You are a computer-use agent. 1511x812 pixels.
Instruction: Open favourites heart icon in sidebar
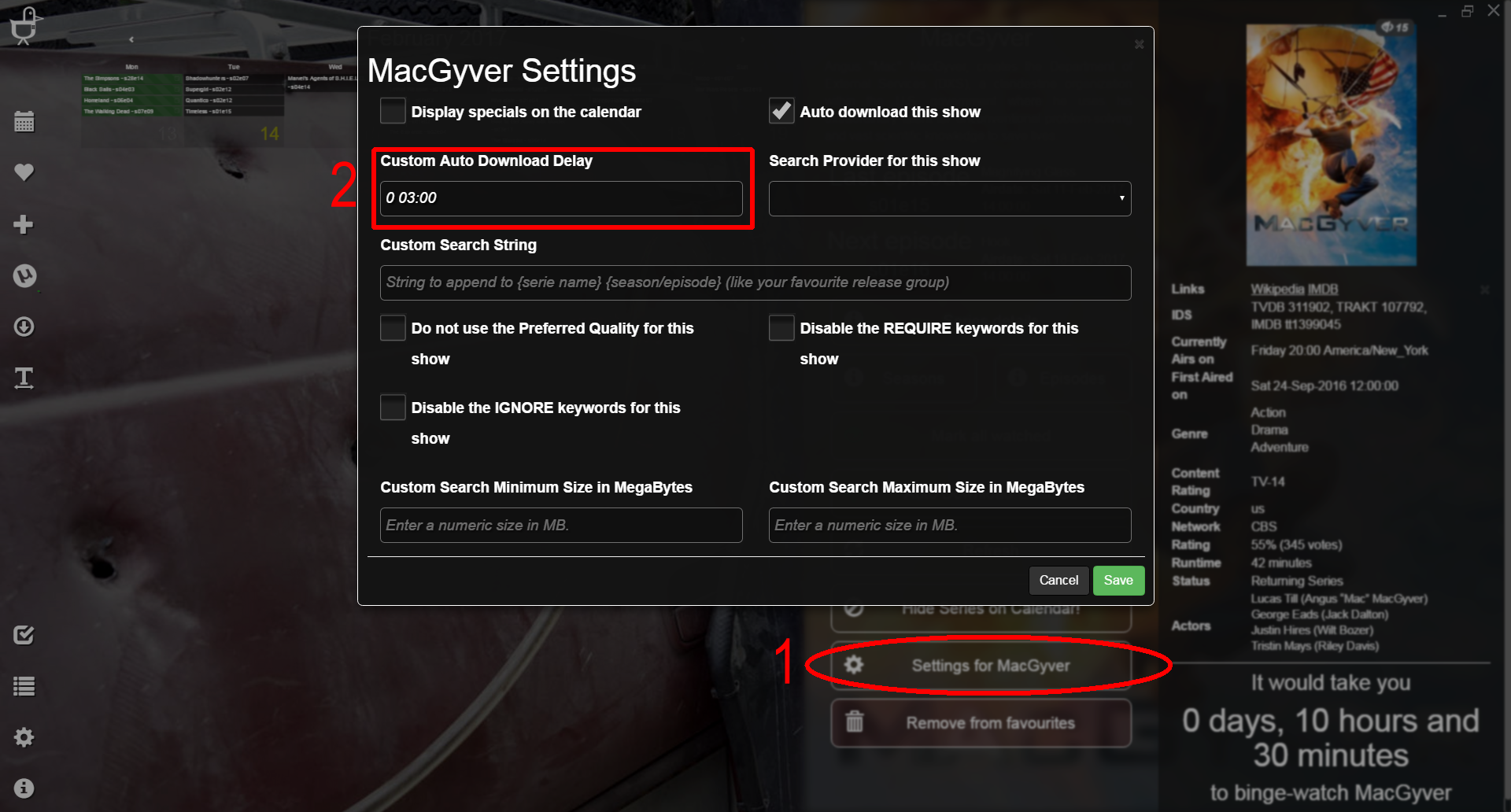pos(24,172)
